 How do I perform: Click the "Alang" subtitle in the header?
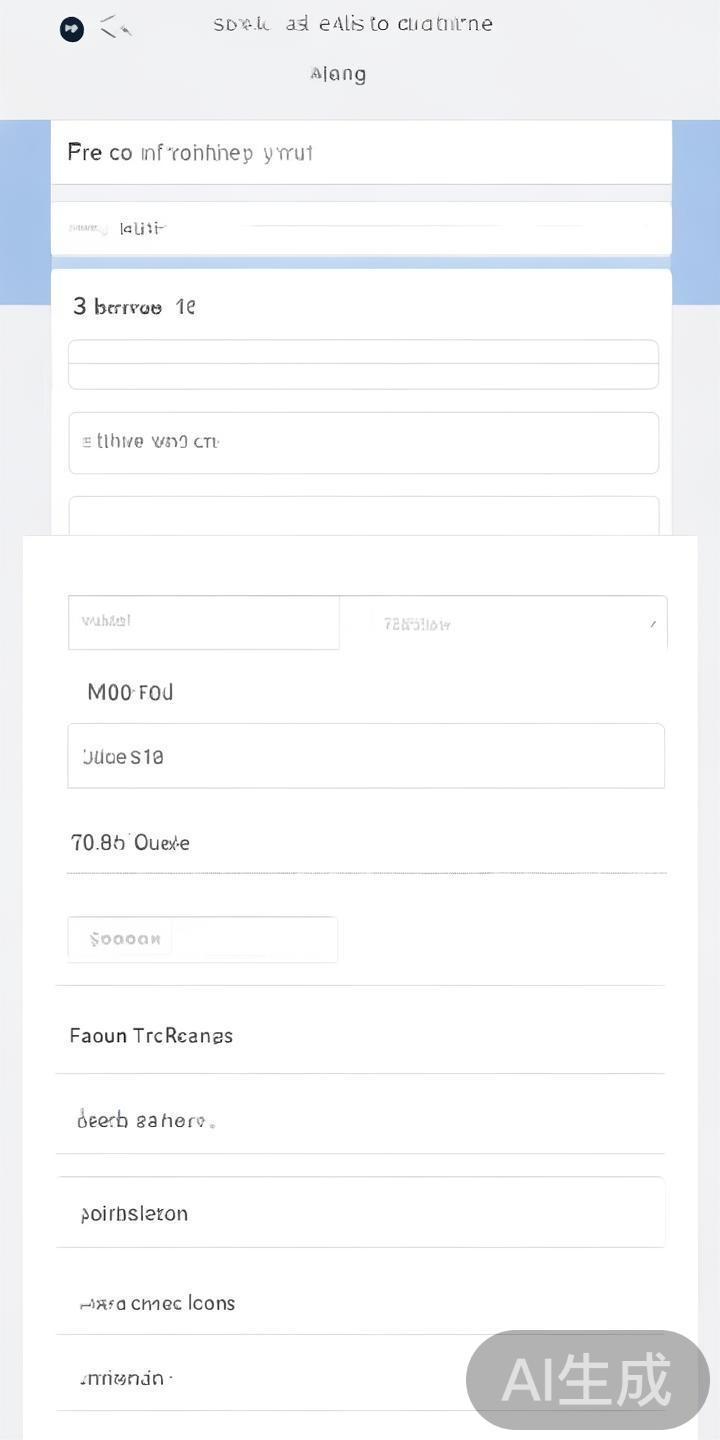tap(338, 74)
